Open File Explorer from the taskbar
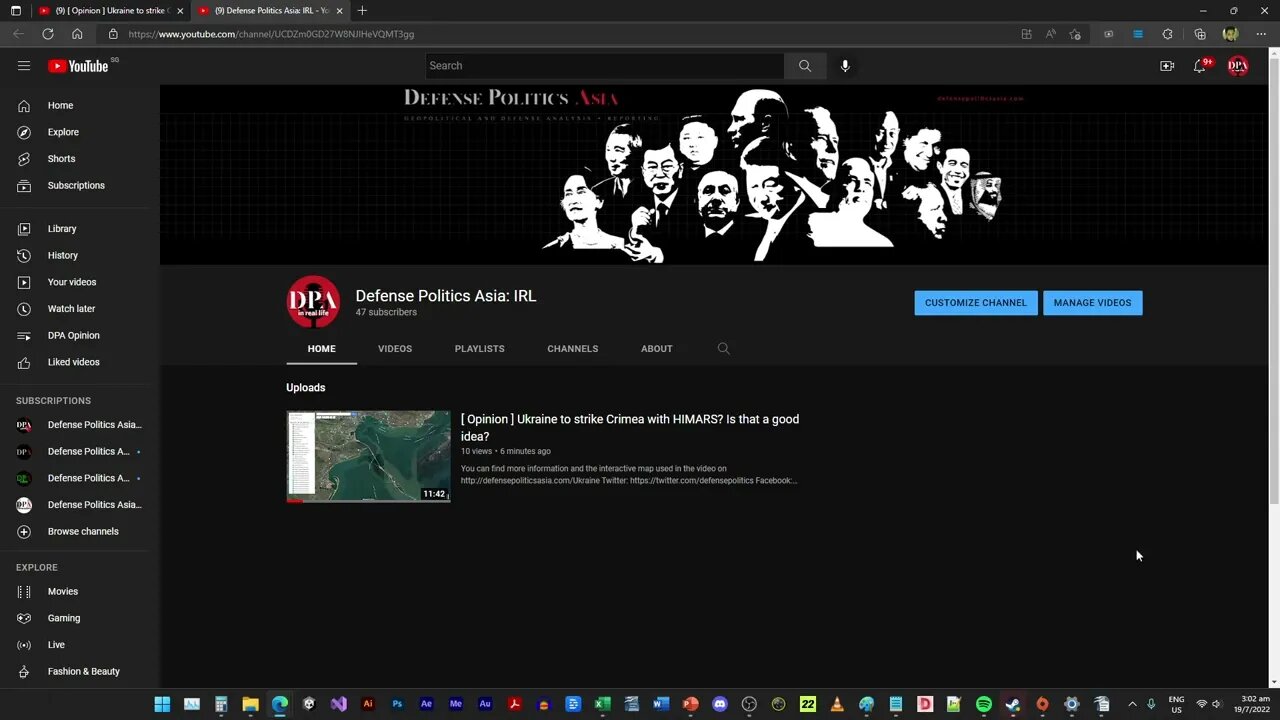 click(250, 704)
